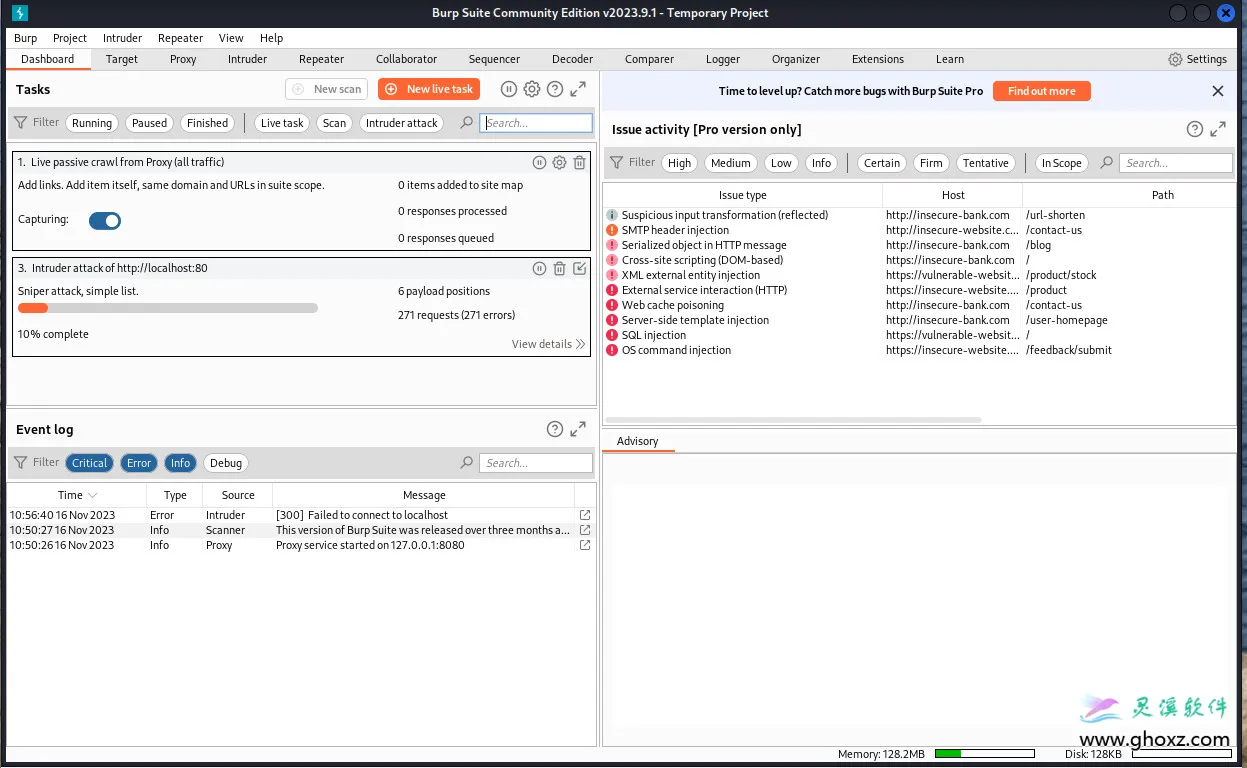
Task: Sort the event log by Time column
Action: pyautogui.click(x=77, y=495)
